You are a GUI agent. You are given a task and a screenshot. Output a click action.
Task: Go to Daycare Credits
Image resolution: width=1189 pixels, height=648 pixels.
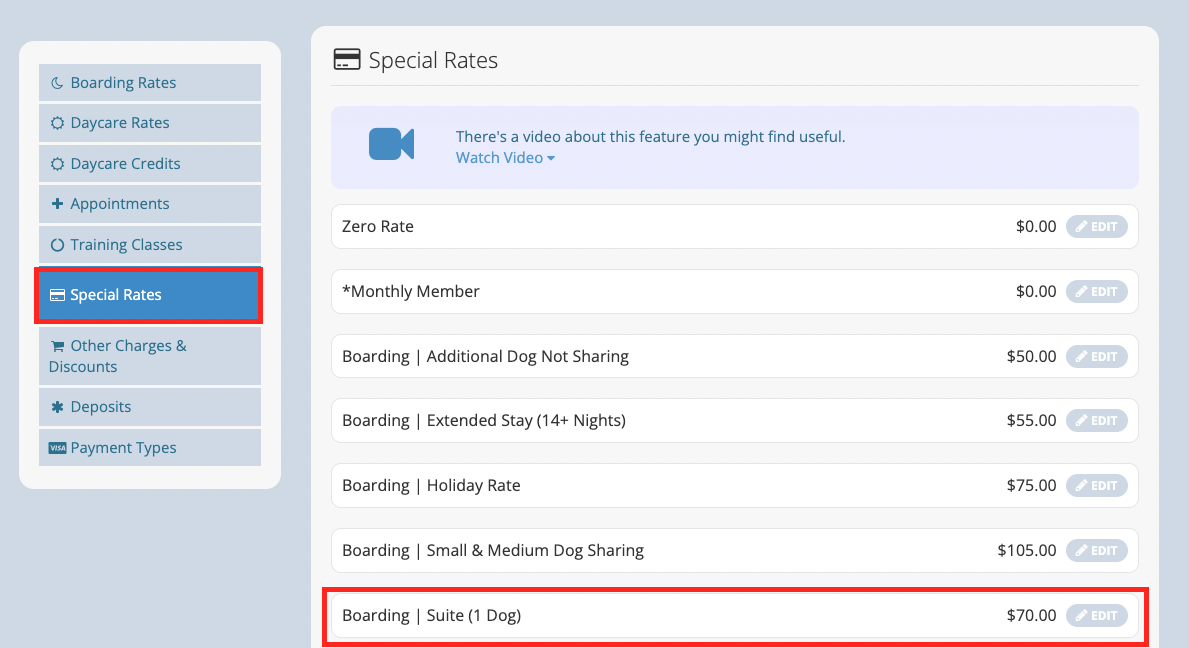pos(149,164)
